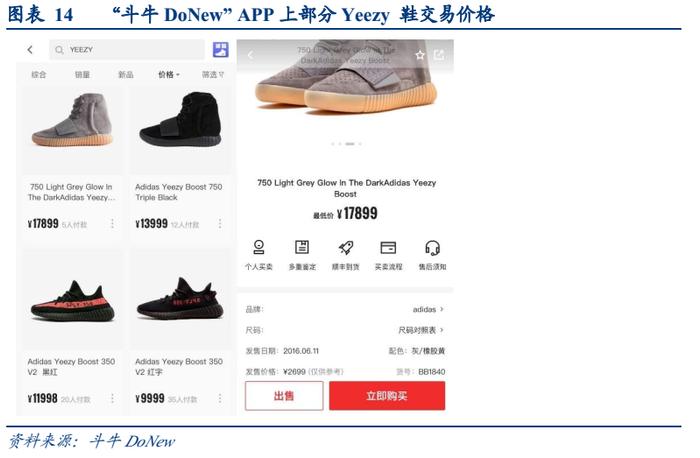Tap the share icon on the product page
Screen dimensions: 700x458
point(439,54)
